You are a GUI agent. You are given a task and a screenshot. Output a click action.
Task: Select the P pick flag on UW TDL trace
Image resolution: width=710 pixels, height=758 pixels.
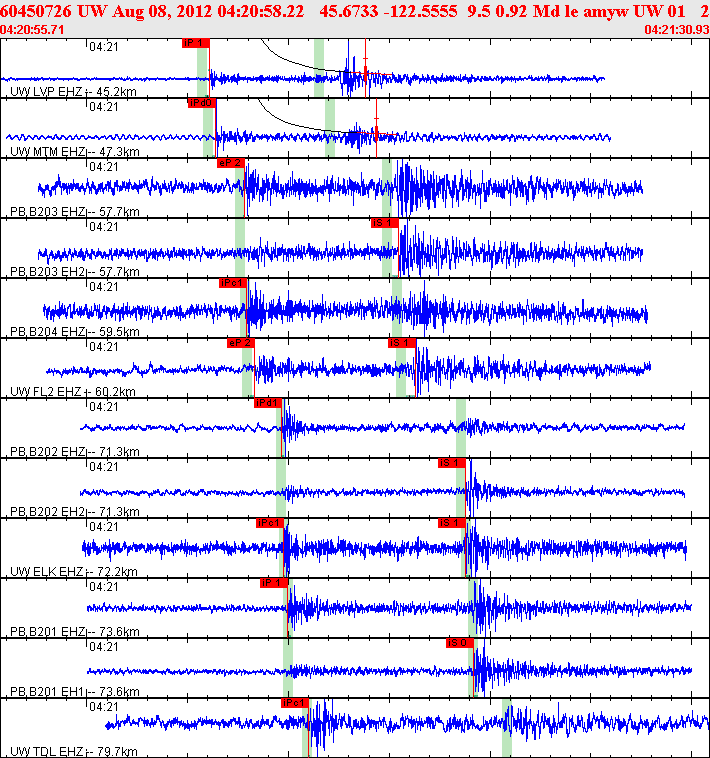pos(295,703)
